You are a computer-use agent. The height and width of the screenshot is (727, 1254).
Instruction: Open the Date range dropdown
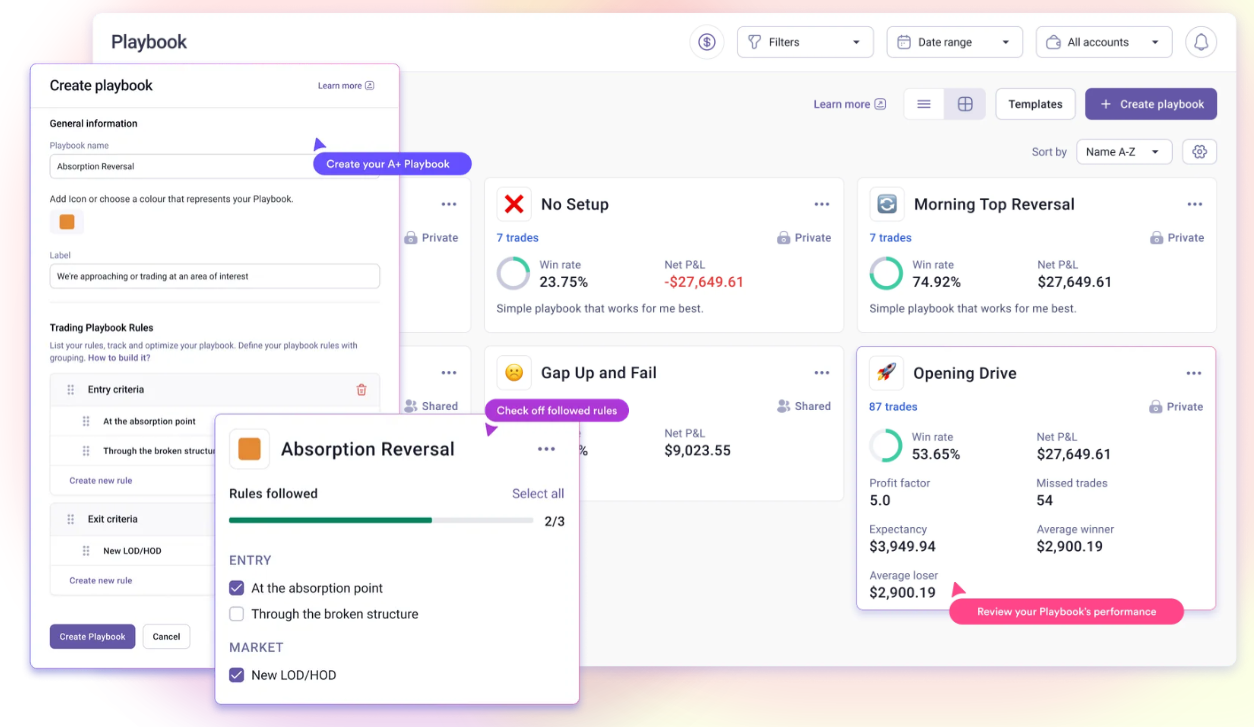point(955,42)
